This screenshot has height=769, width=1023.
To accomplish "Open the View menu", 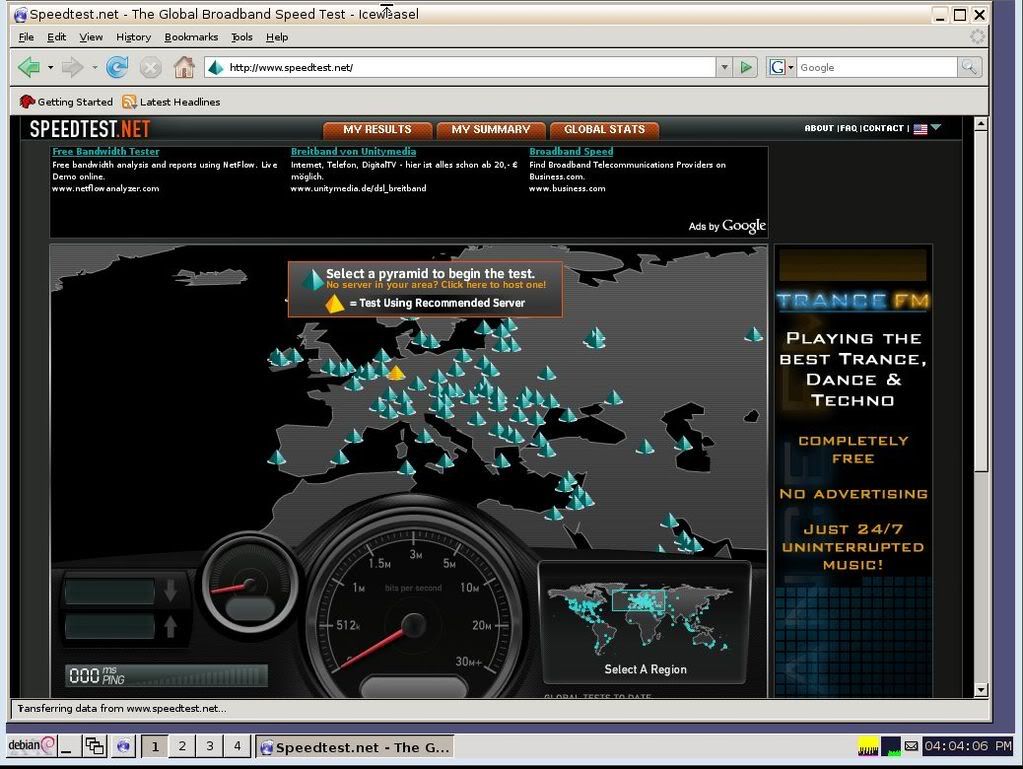I will (91, 37).
